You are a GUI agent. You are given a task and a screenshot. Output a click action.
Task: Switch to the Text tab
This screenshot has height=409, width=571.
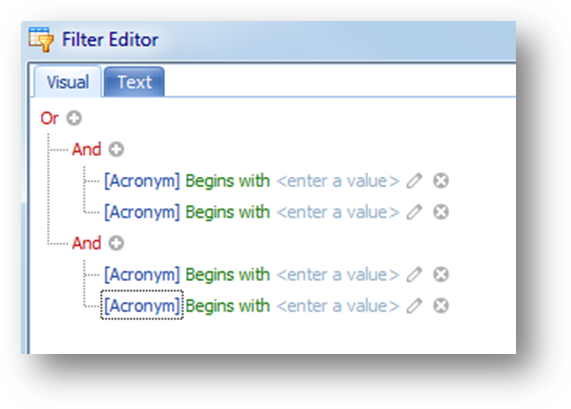(134, 82)
